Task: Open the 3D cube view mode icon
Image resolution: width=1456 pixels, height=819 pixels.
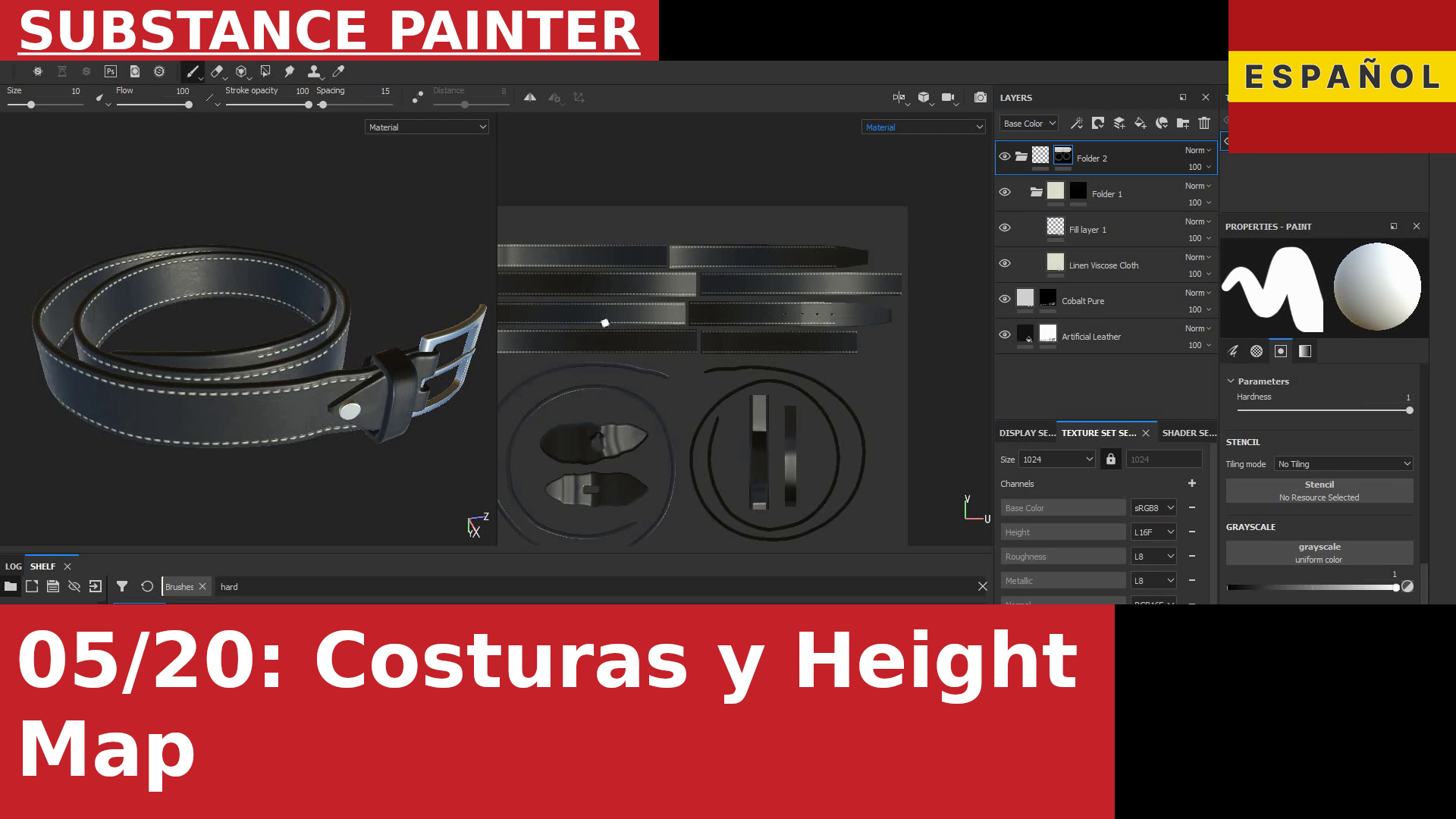Action: click(924, 97)
